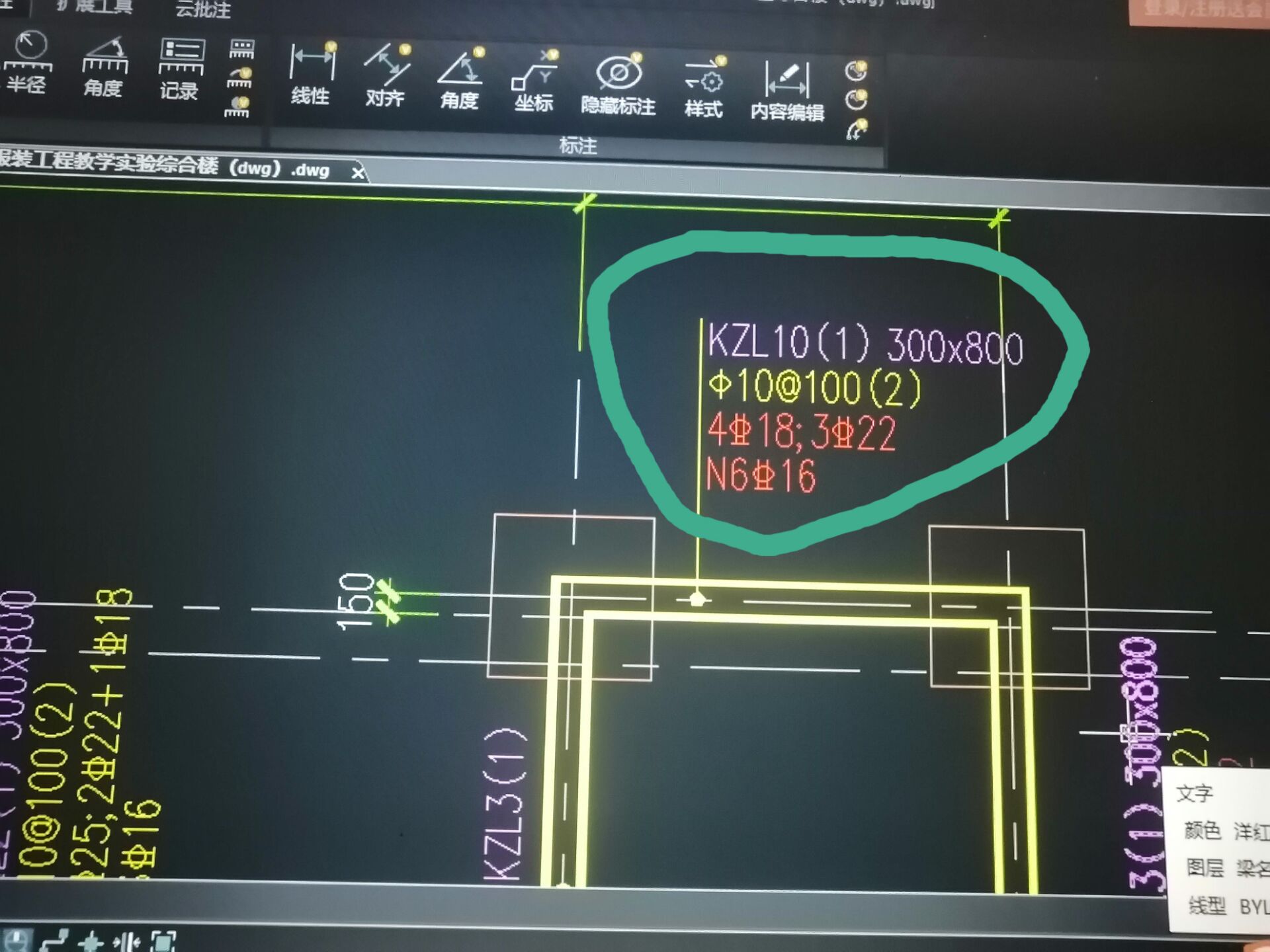Viewport: 1270px width, 952px height.
Task: Select the vertical KZL3(1) beam label
Action: click(x=504, y=804)
